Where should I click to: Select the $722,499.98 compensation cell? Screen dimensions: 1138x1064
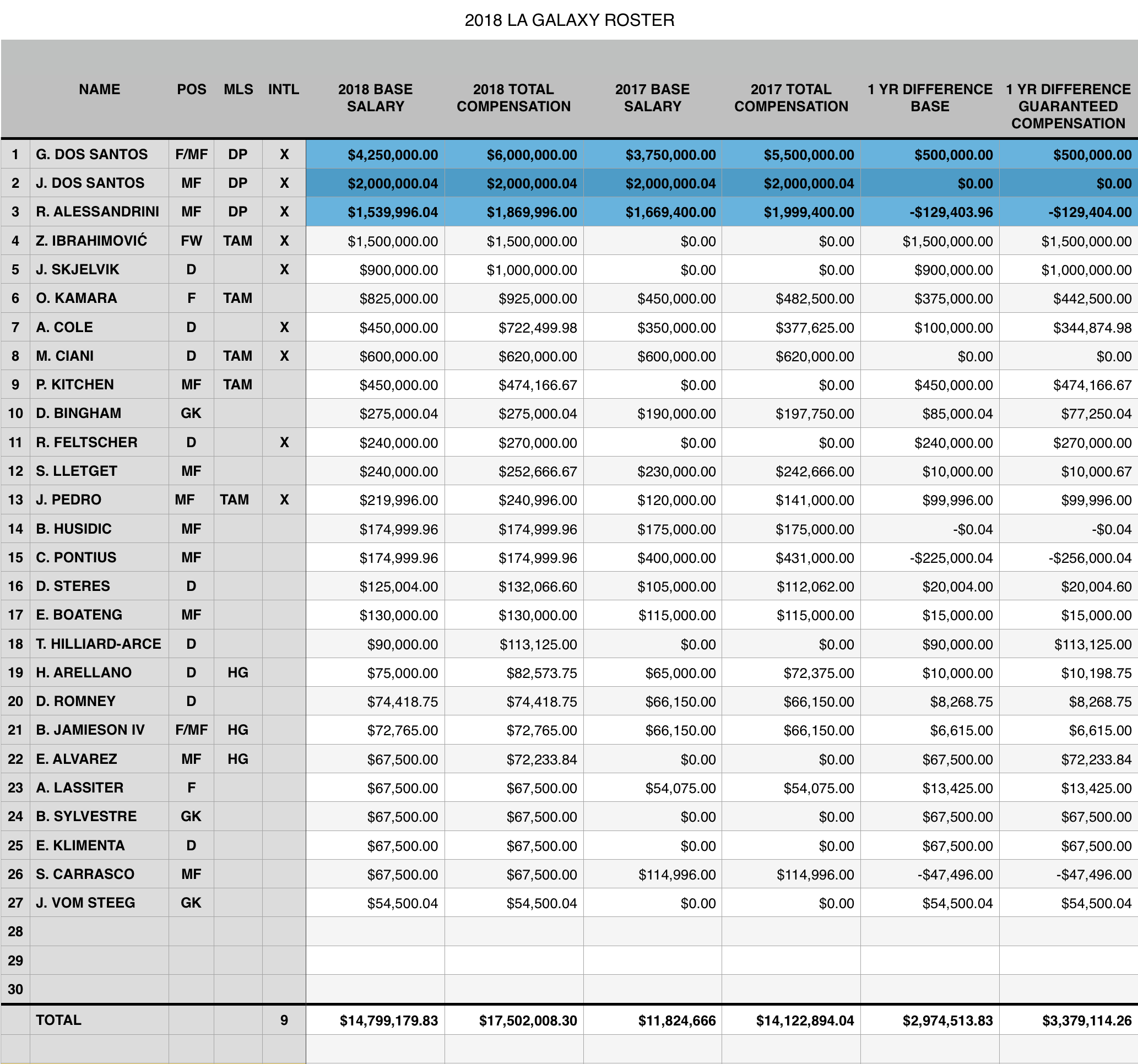coord(514,327)
